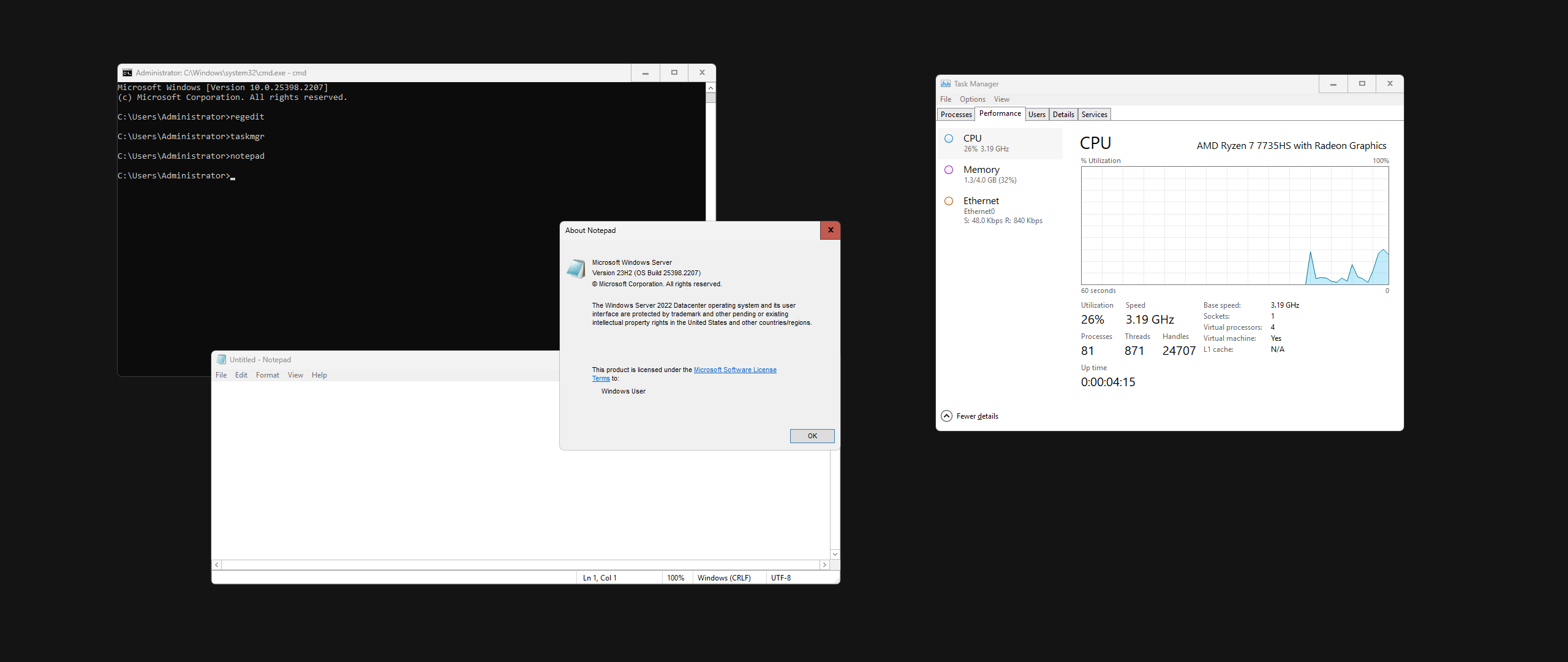Click the cmd scrollbar up arrow

coord(710,88)
